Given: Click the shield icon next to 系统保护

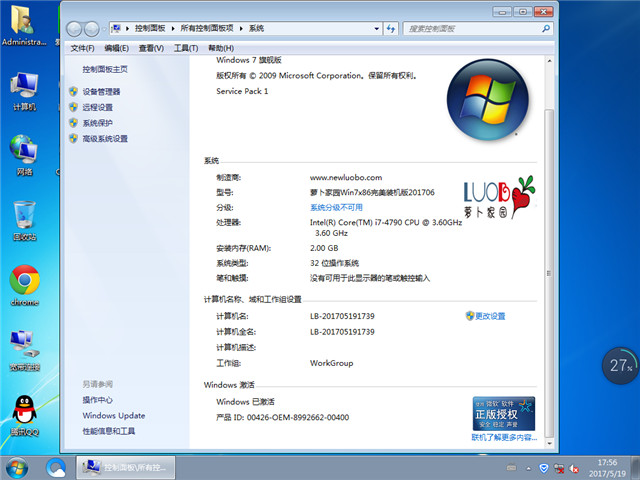Looking at the screenshot, I should click(73, 123).
